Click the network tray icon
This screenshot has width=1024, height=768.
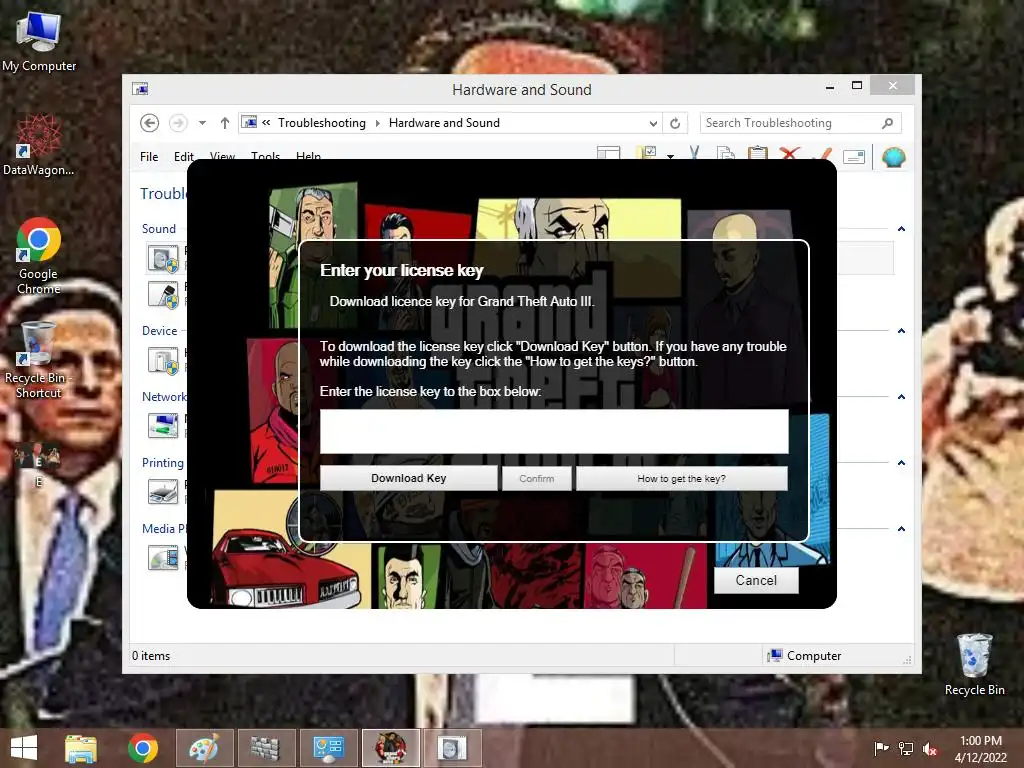(906, 748)
